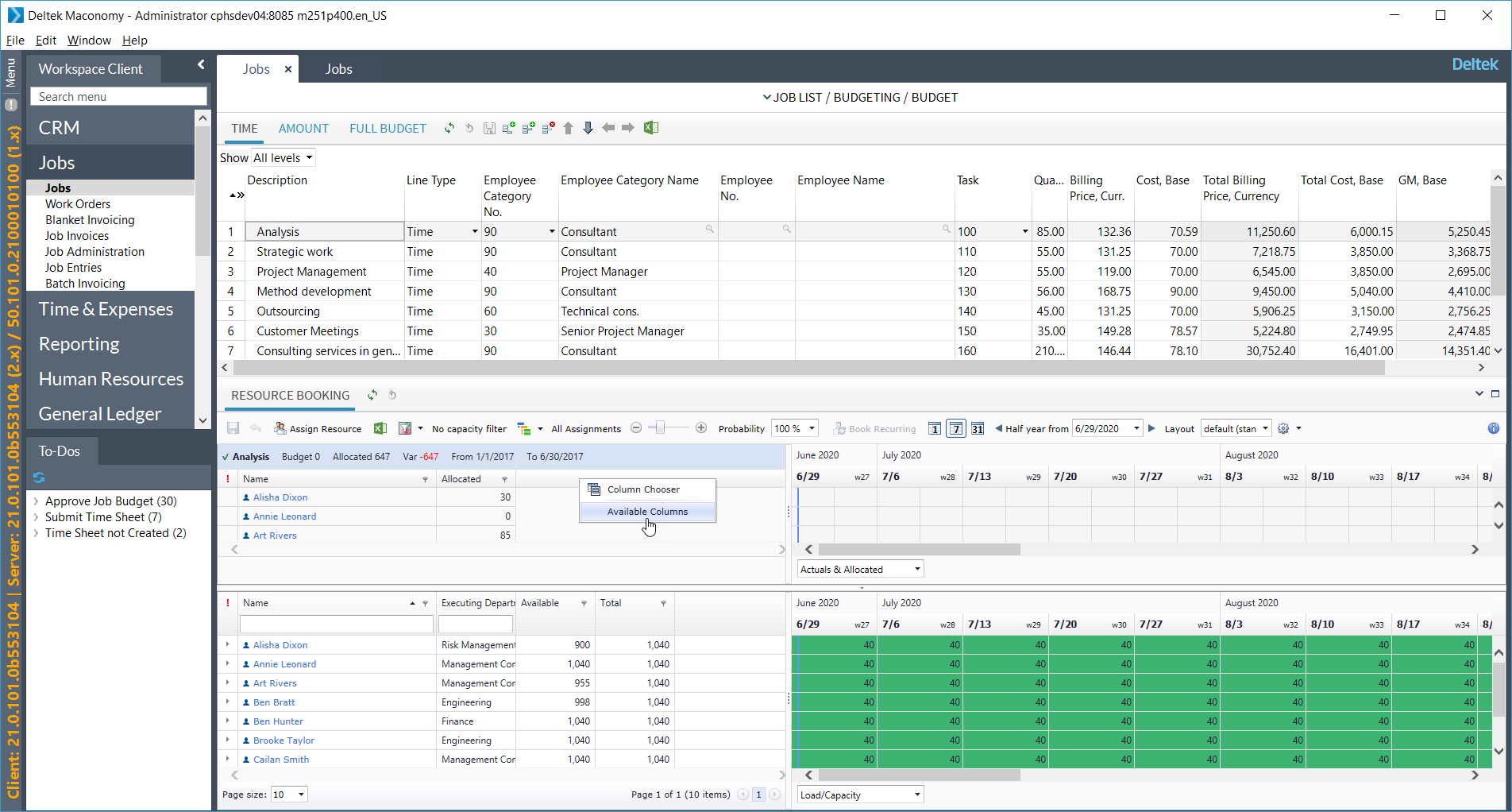Click the delete budget line icon
Image resolution: width=1512 pixels, height=812 pixels.
pos(548,128)
